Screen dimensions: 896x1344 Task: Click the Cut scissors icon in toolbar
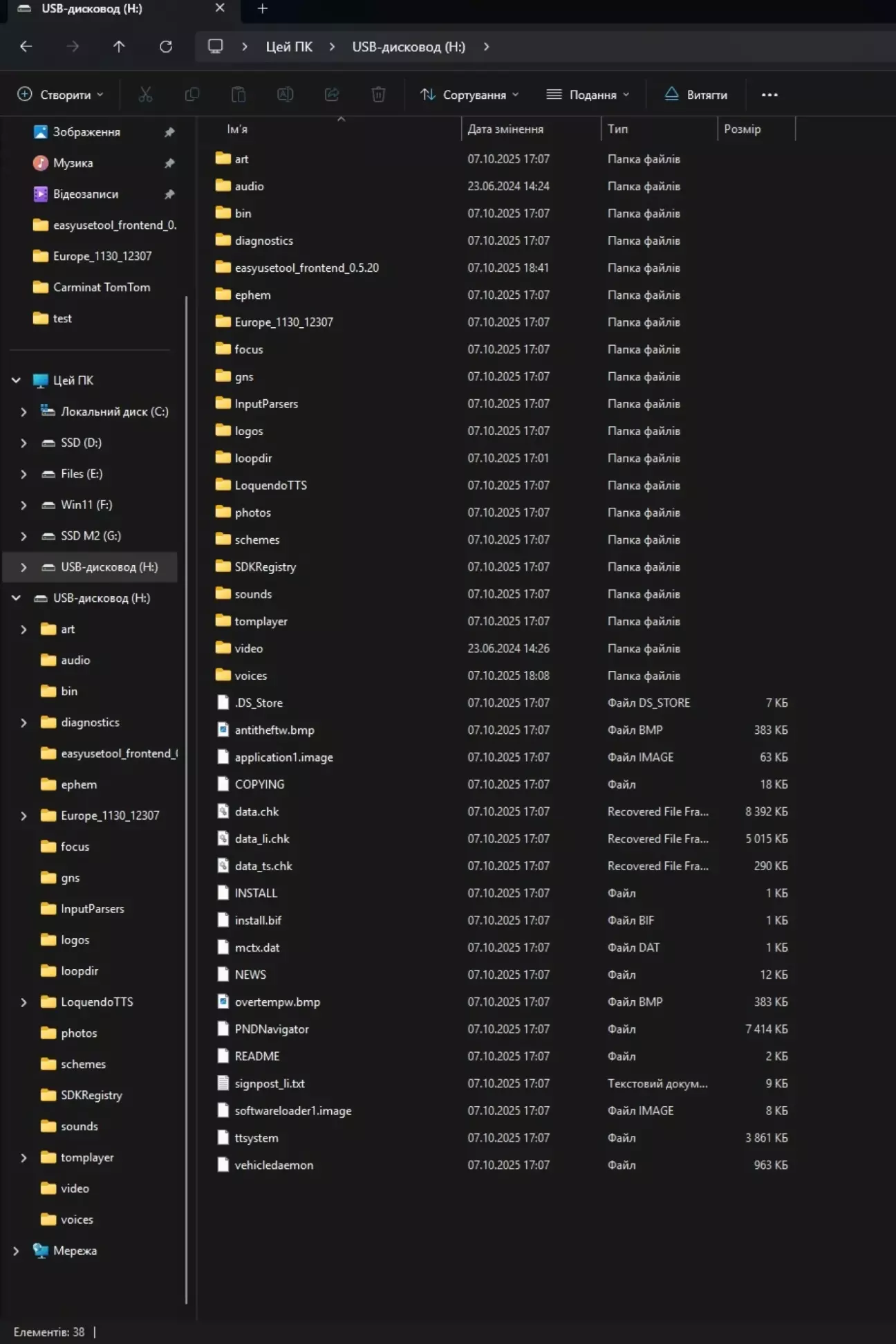[x=145, y=95]
